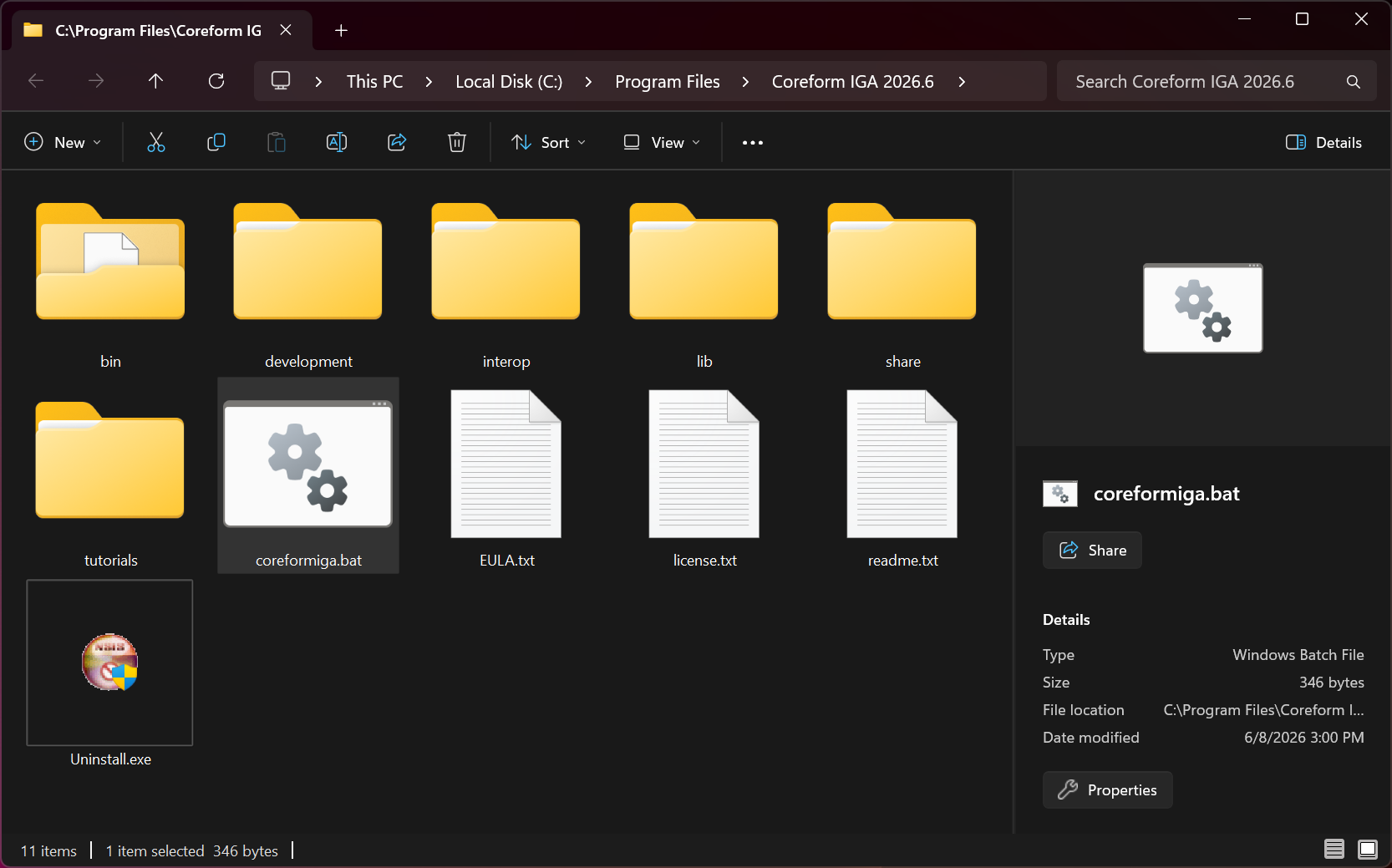Image resolution: width=1392 pixels, height=868 pixels.
Task: Close the Coreform IG tab
Action: (286, 30)
